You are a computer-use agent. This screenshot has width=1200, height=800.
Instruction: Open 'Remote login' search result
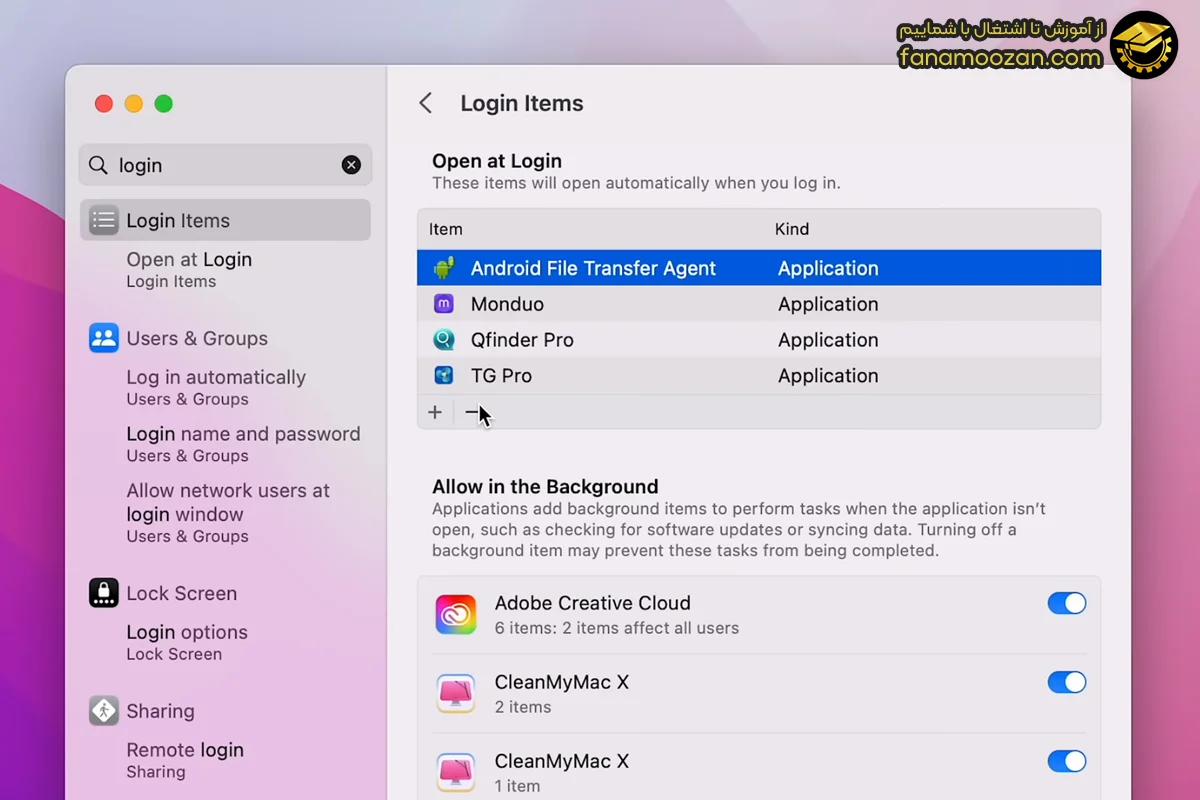pyautogui.click(x=185, y=760)
